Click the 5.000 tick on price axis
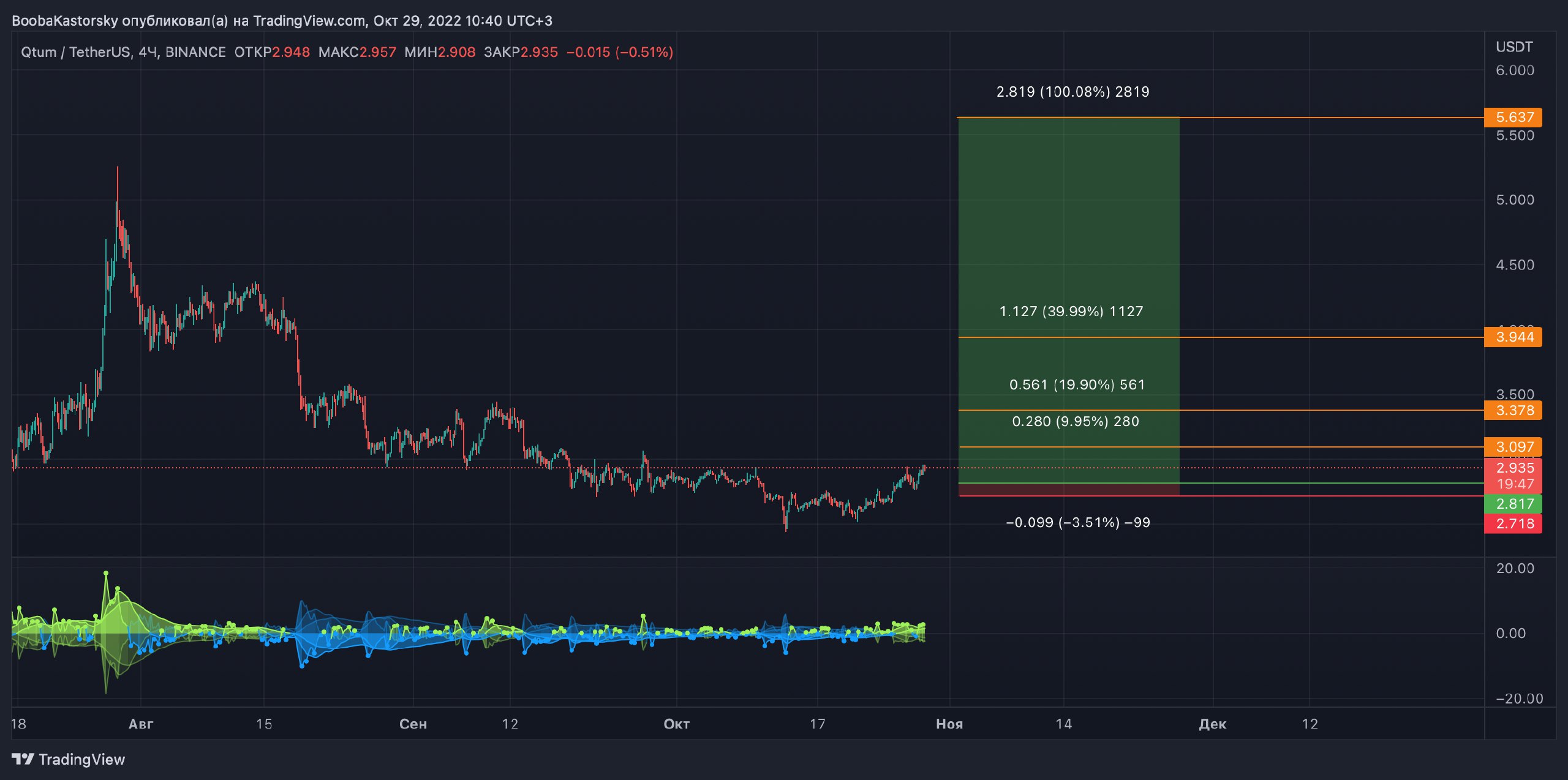1568x780 pixels. [x=1515, y=200]
